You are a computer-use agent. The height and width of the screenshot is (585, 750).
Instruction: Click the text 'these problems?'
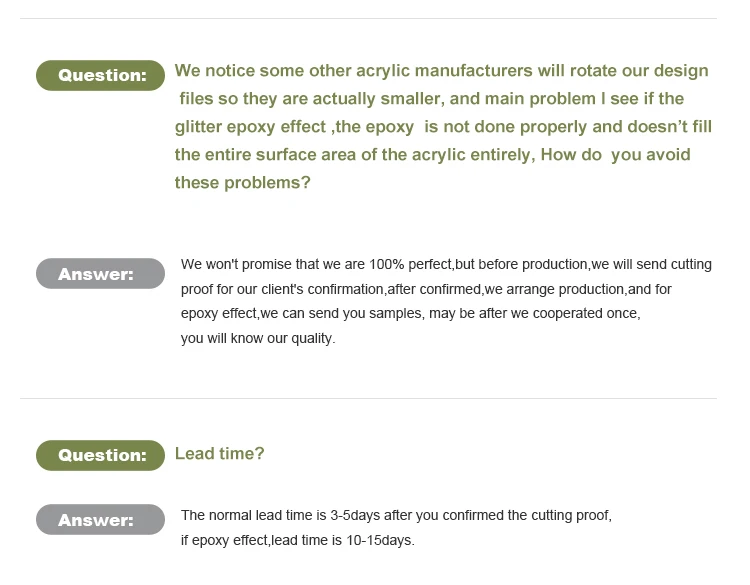242,183
